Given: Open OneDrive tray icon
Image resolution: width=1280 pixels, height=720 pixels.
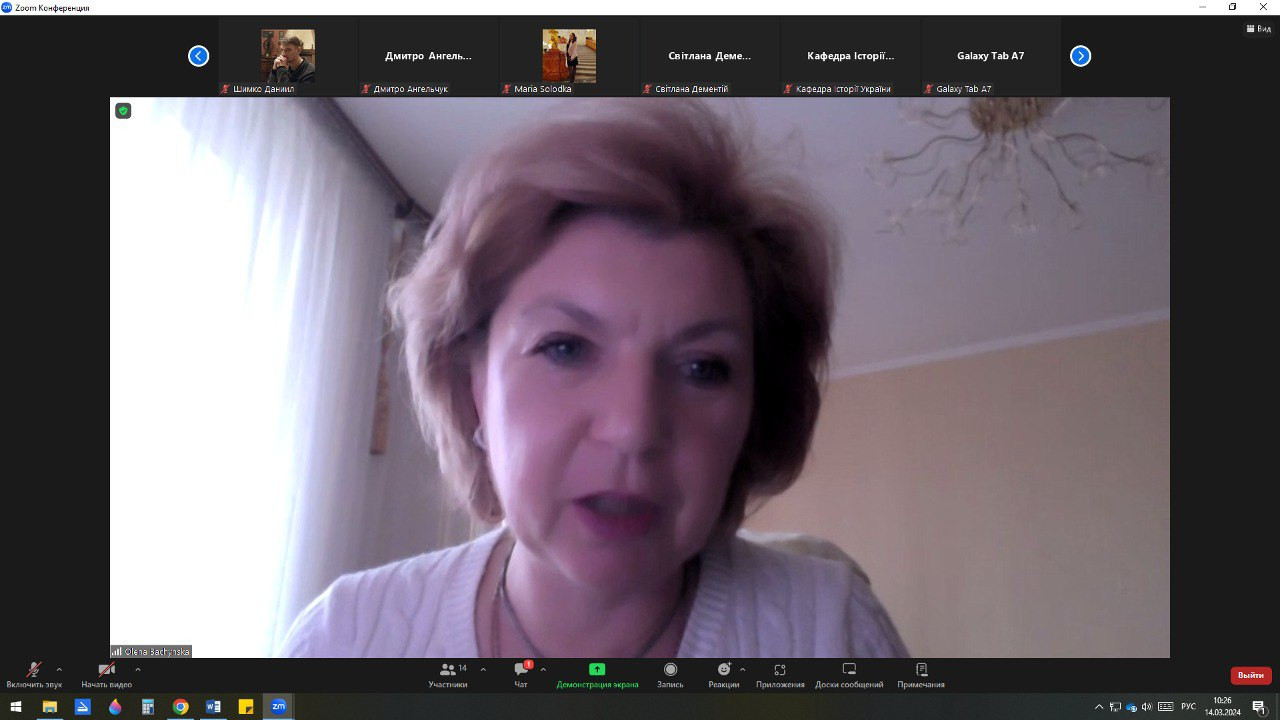Looking at the screenshot, I should 1131,707.
